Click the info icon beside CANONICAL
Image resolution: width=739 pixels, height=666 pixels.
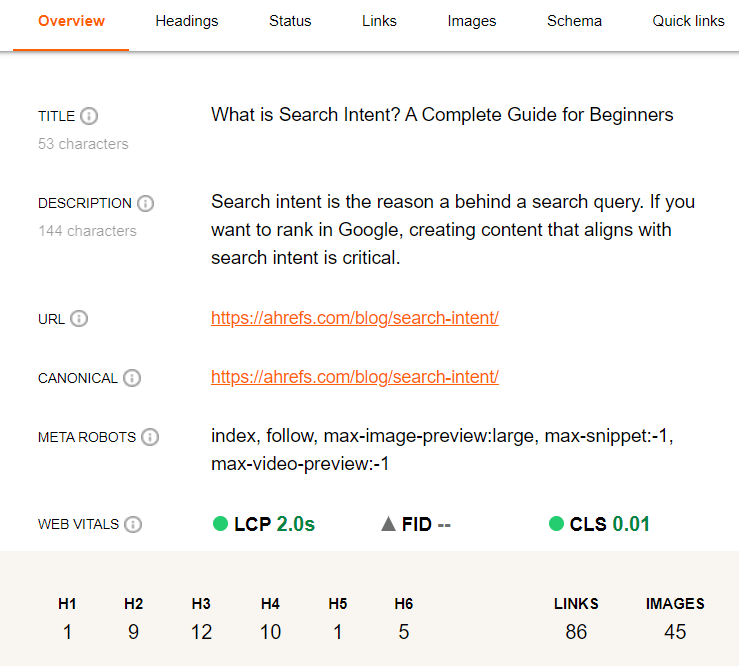tap(132, 378)
